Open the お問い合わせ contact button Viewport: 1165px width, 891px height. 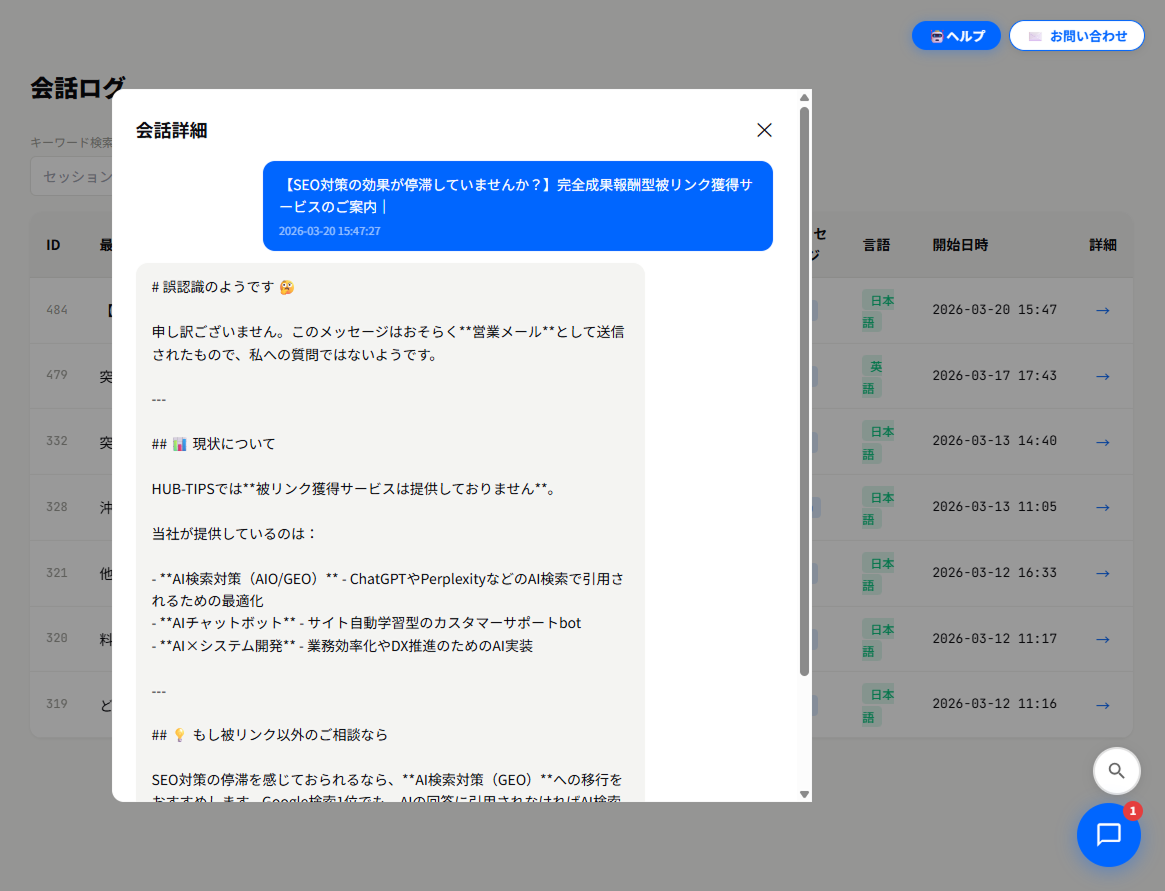pyautogui.click(x=1077, y=35)
